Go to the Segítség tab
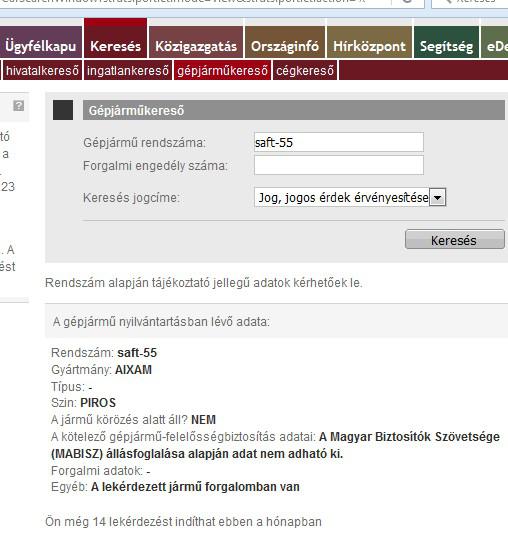Viewport: 508px width, 542px height. (446, 42)
